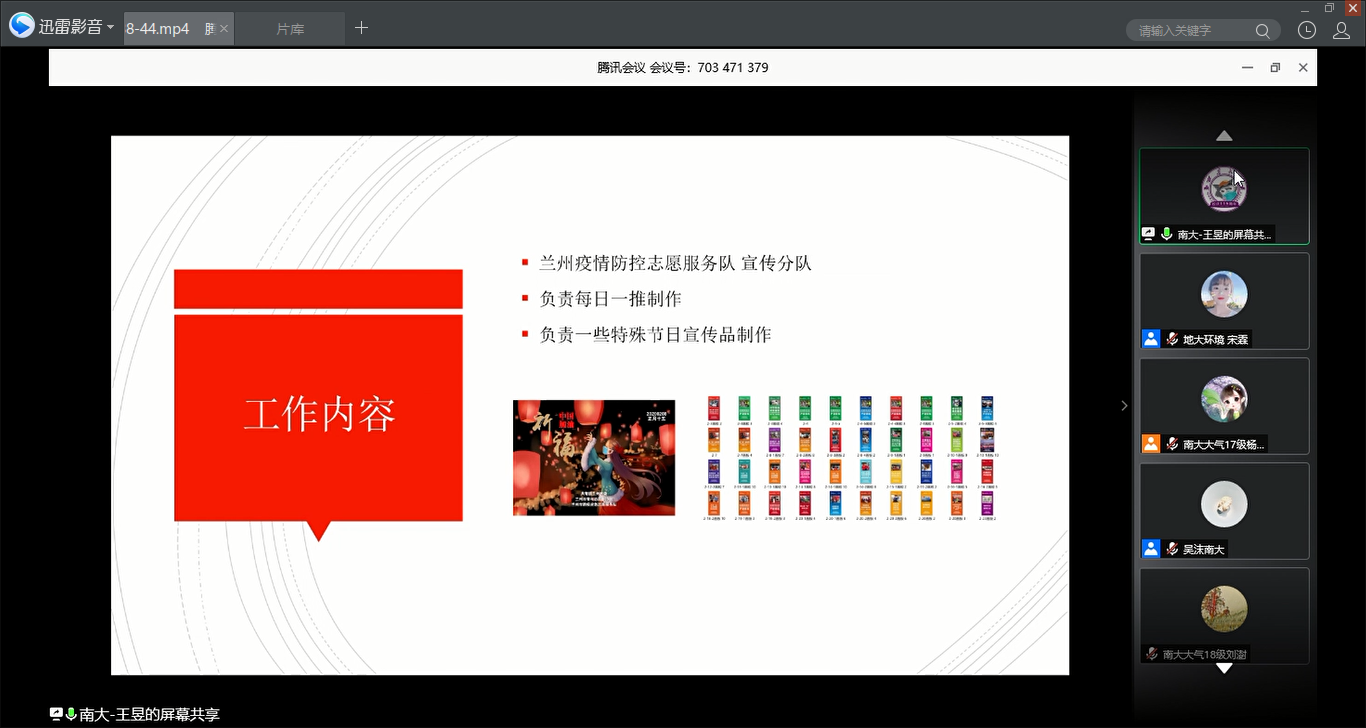The width and height of the screenshot is (1366, 728).
Task: Open the 片库 tab
Action: tap(290, 29)
